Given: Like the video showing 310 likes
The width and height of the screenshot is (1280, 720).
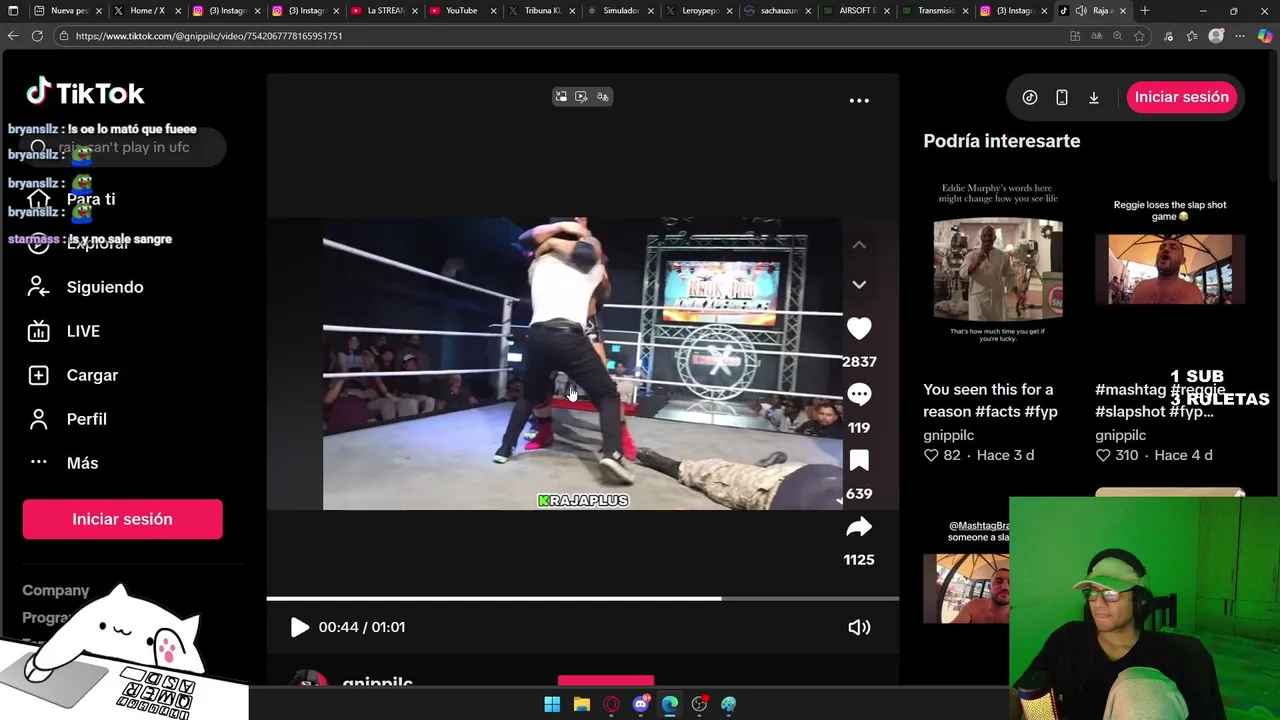Looking at the screenshot, I should [x=1103, y=455].
